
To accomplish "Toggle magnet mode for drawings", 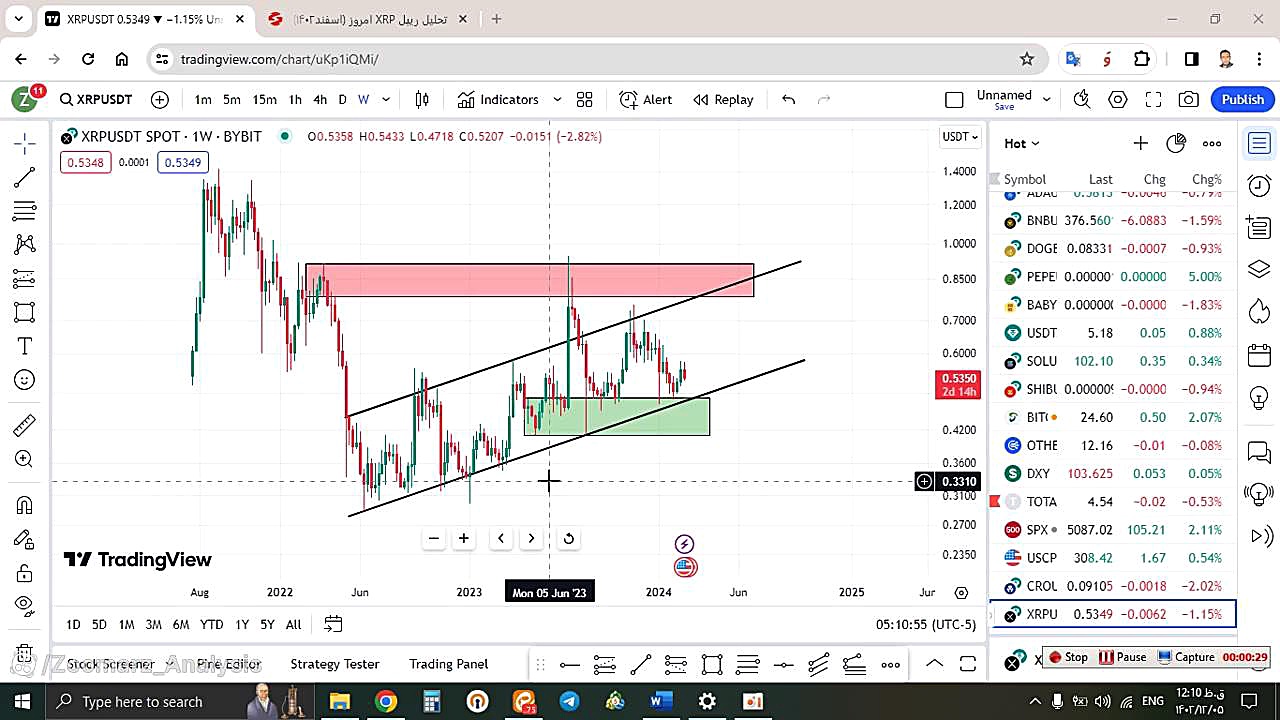I will (25, 505).
